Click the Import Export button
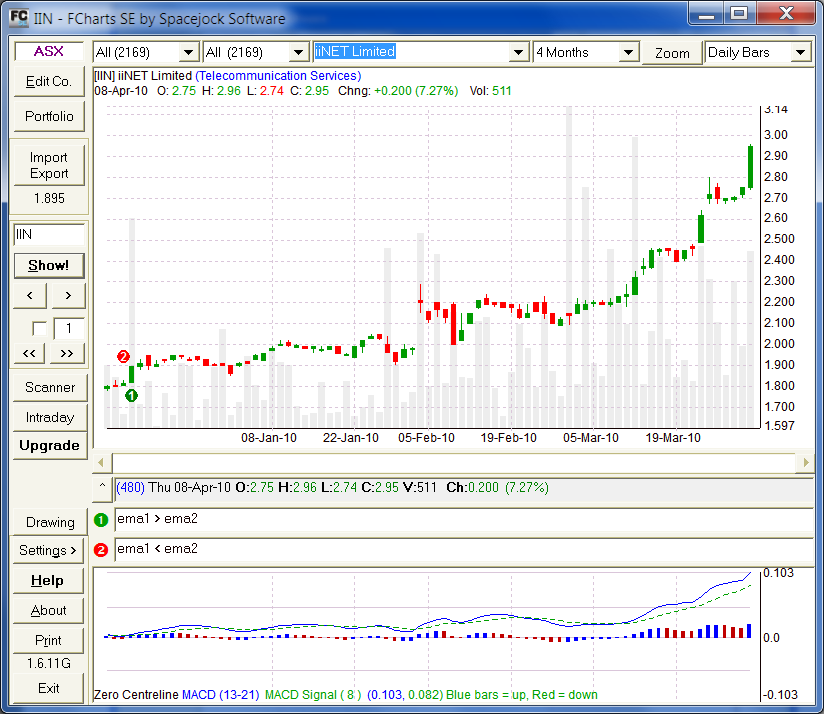This screenshot has height=714, width=824. (x=49, y=165)
